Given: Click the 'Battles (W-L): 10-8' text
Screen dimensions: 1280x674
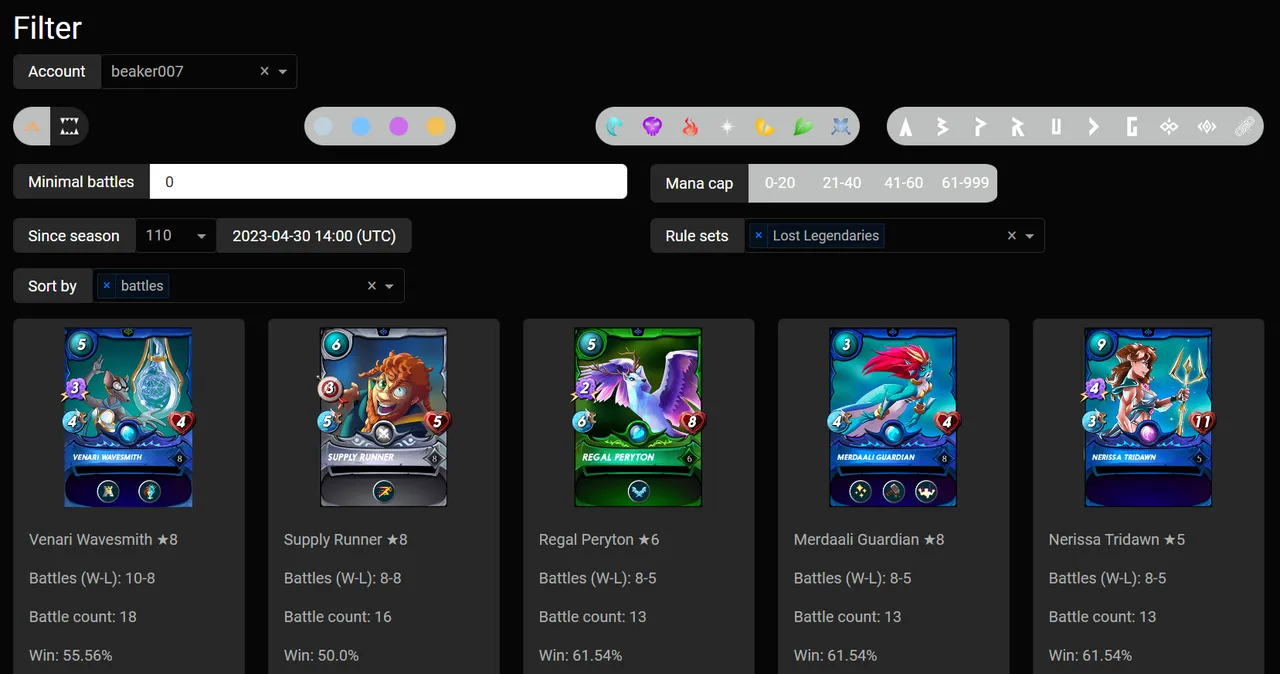Looking at the screenshot, I should click(92, 578).
